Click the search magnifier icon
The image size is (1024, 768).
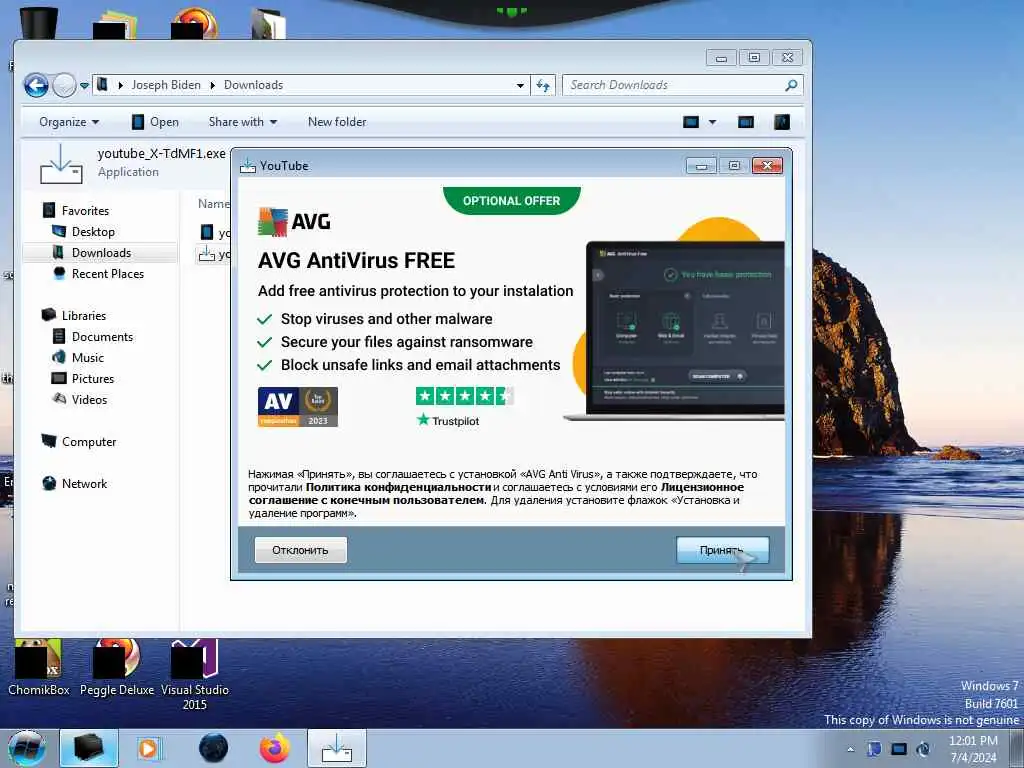pos(791,85)
